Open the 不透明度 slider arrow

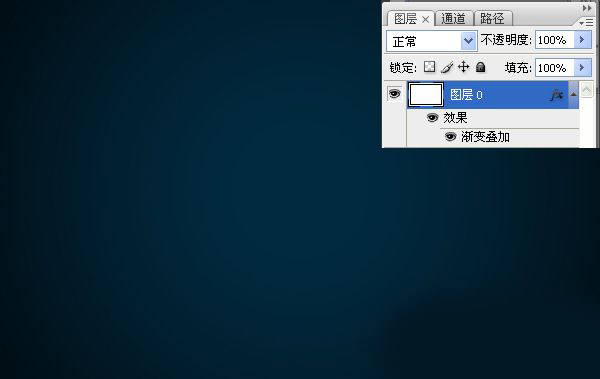(582, 40)
